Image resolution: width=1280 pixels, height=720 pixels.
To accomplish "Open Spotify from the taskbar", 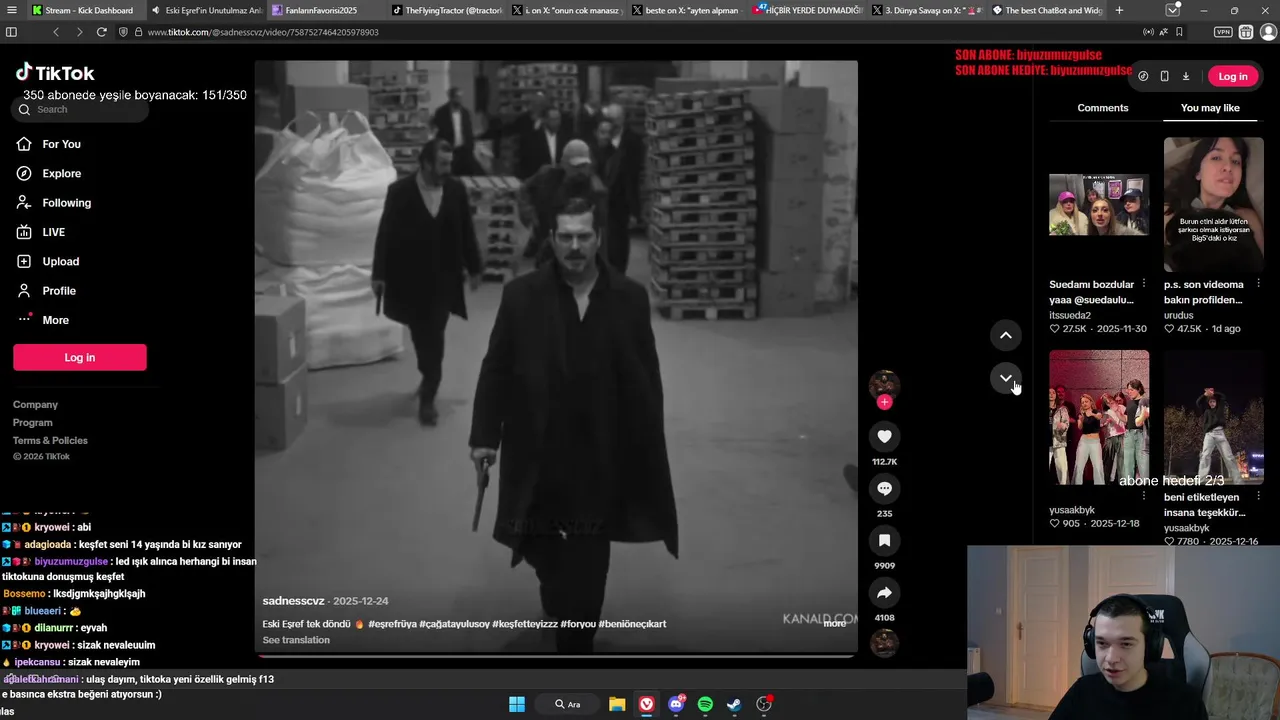I will [x=705, y=704].
